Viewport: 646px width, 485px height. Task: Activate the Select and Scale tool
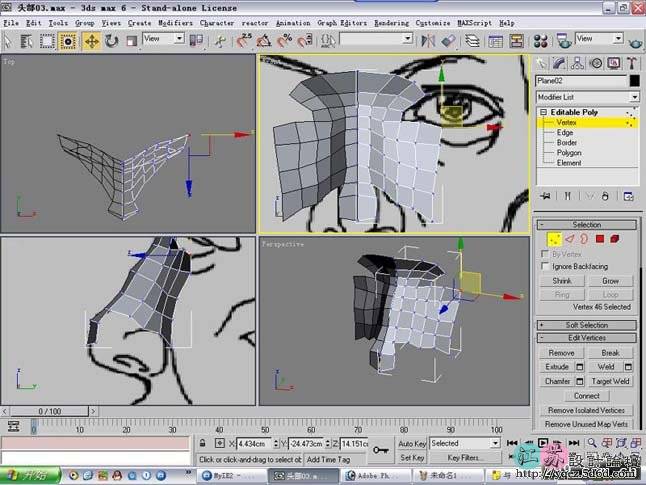point(131,41)
